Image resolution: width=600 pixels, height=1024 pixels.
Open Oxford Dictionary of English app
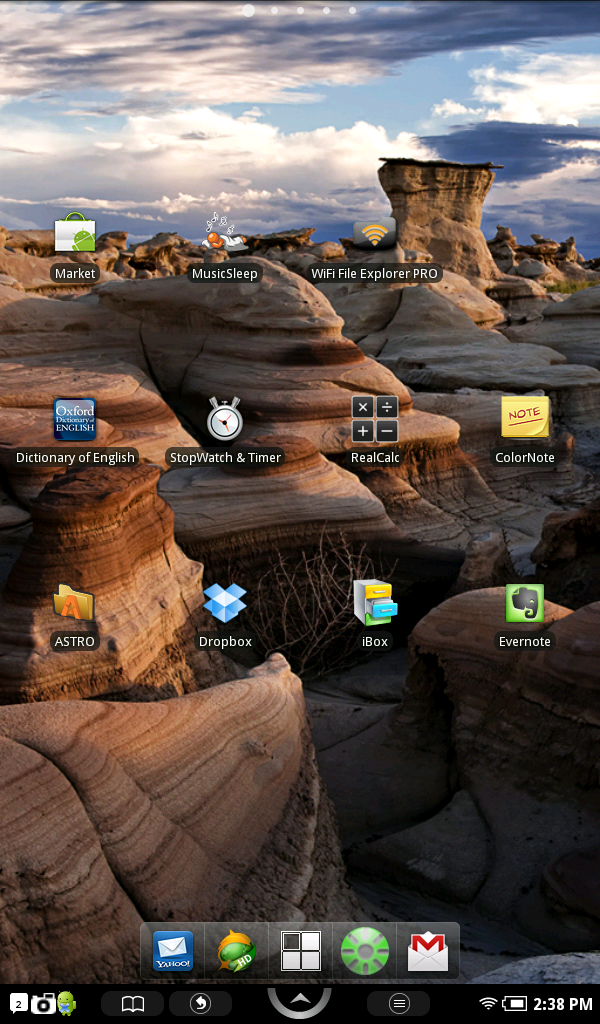(74, 419)
